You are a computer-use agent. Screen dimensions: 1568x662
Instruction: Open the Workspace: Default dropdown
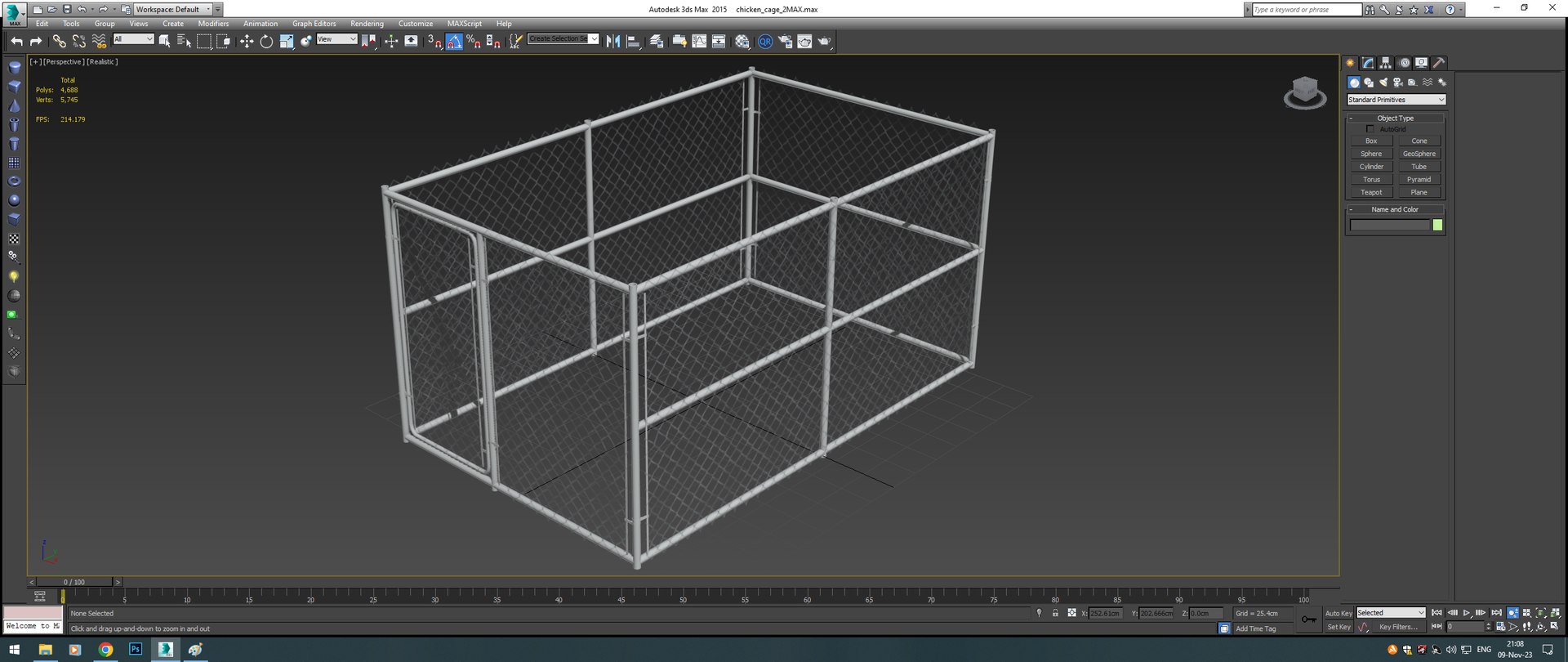click(x=172, y=9)
